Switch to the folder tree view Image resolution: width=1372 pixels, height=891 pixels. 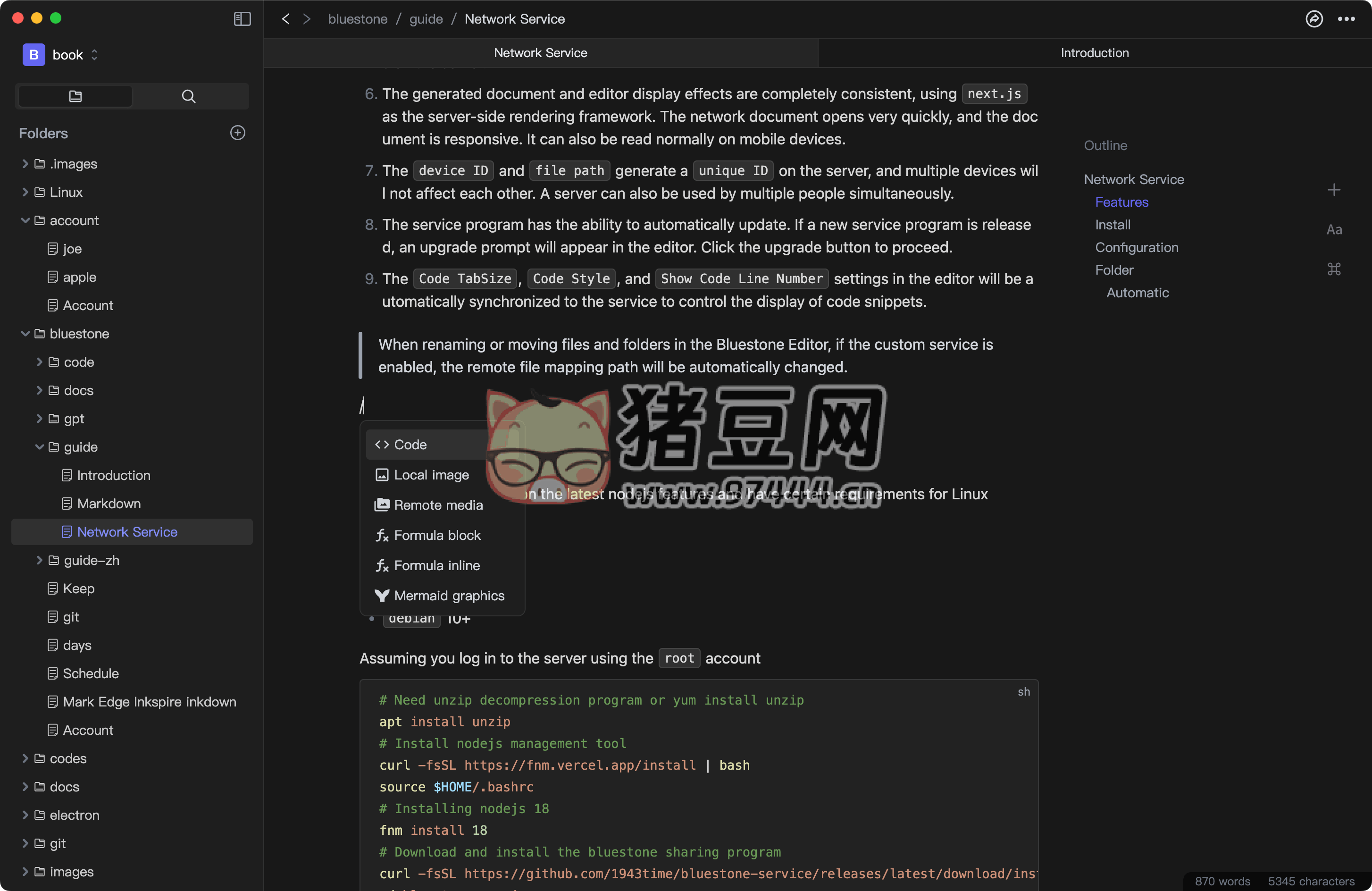coord(75,96)
